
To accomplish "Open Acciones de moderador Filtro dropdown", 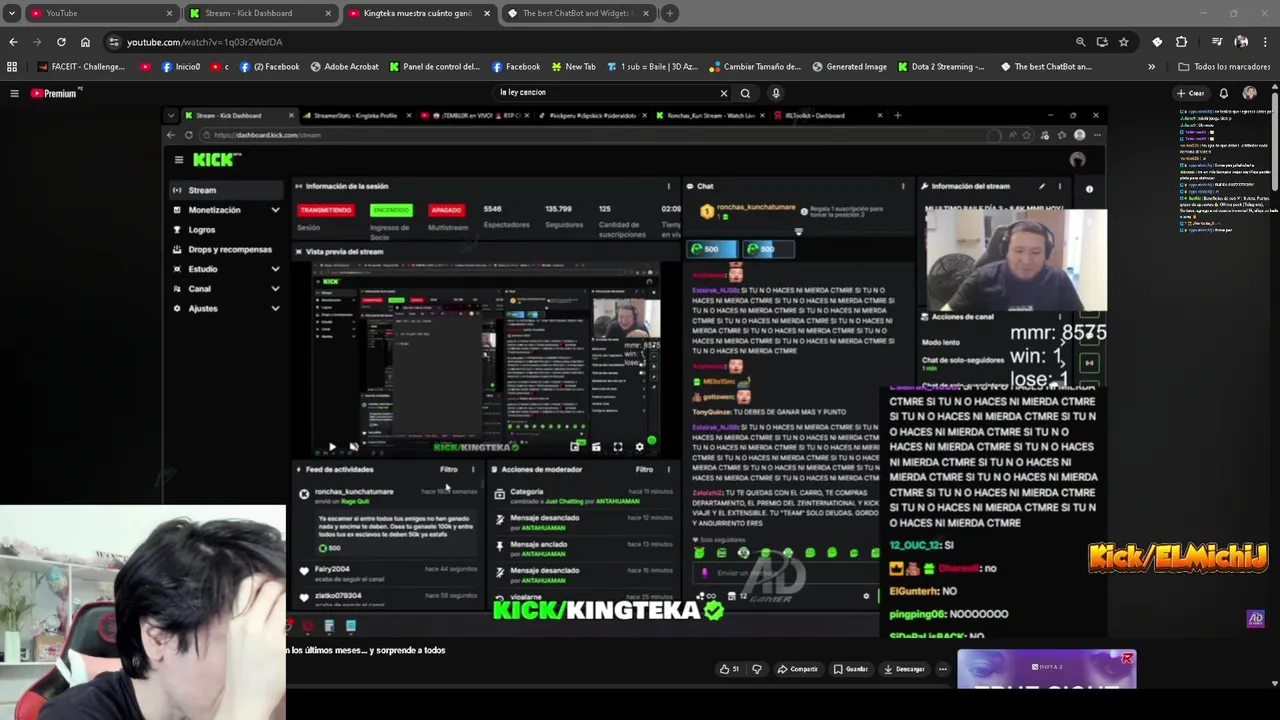I will click(x=645, y=469).
